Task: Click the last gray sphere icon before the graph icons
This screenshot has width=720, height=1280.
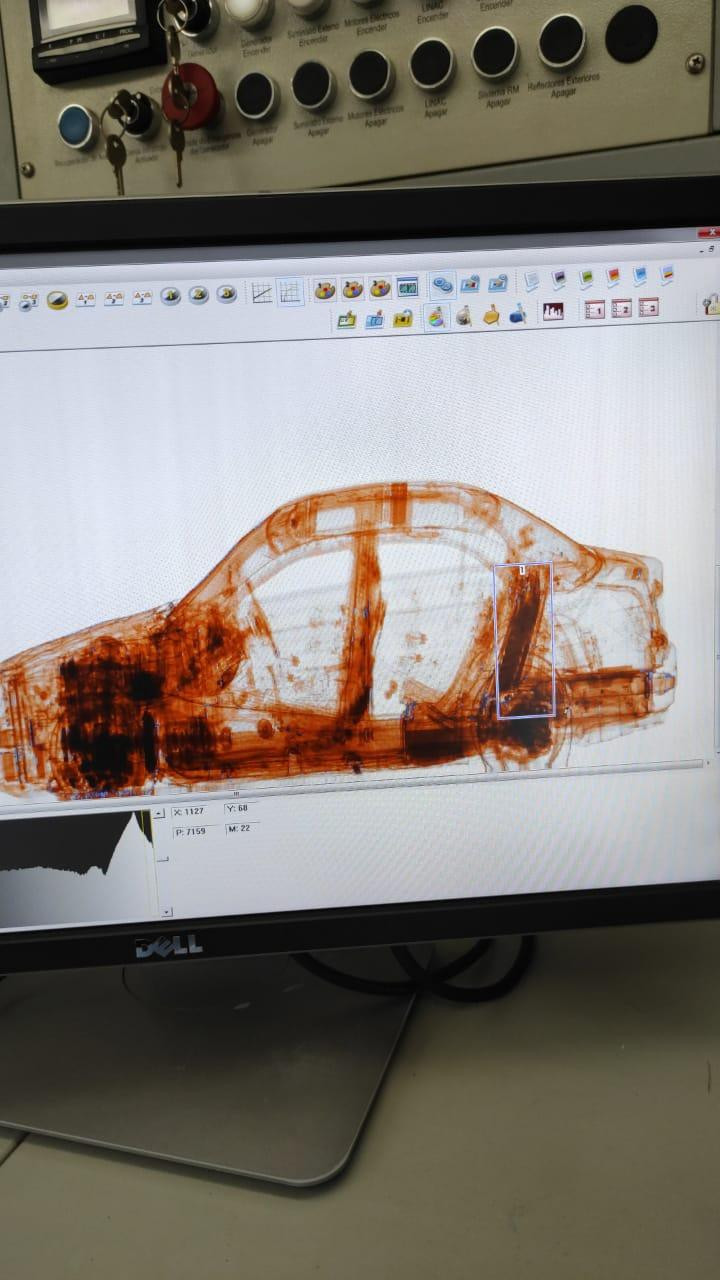Action: coord(227,294)
